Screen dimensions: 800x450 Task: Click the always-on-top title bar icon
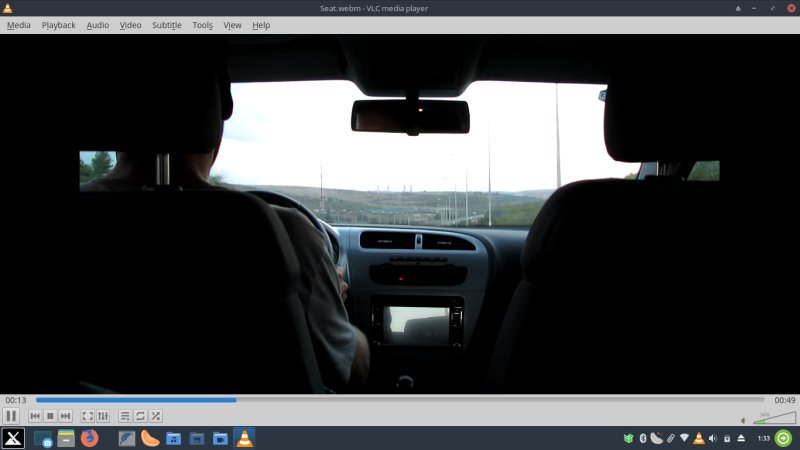(x=738, y=8)
